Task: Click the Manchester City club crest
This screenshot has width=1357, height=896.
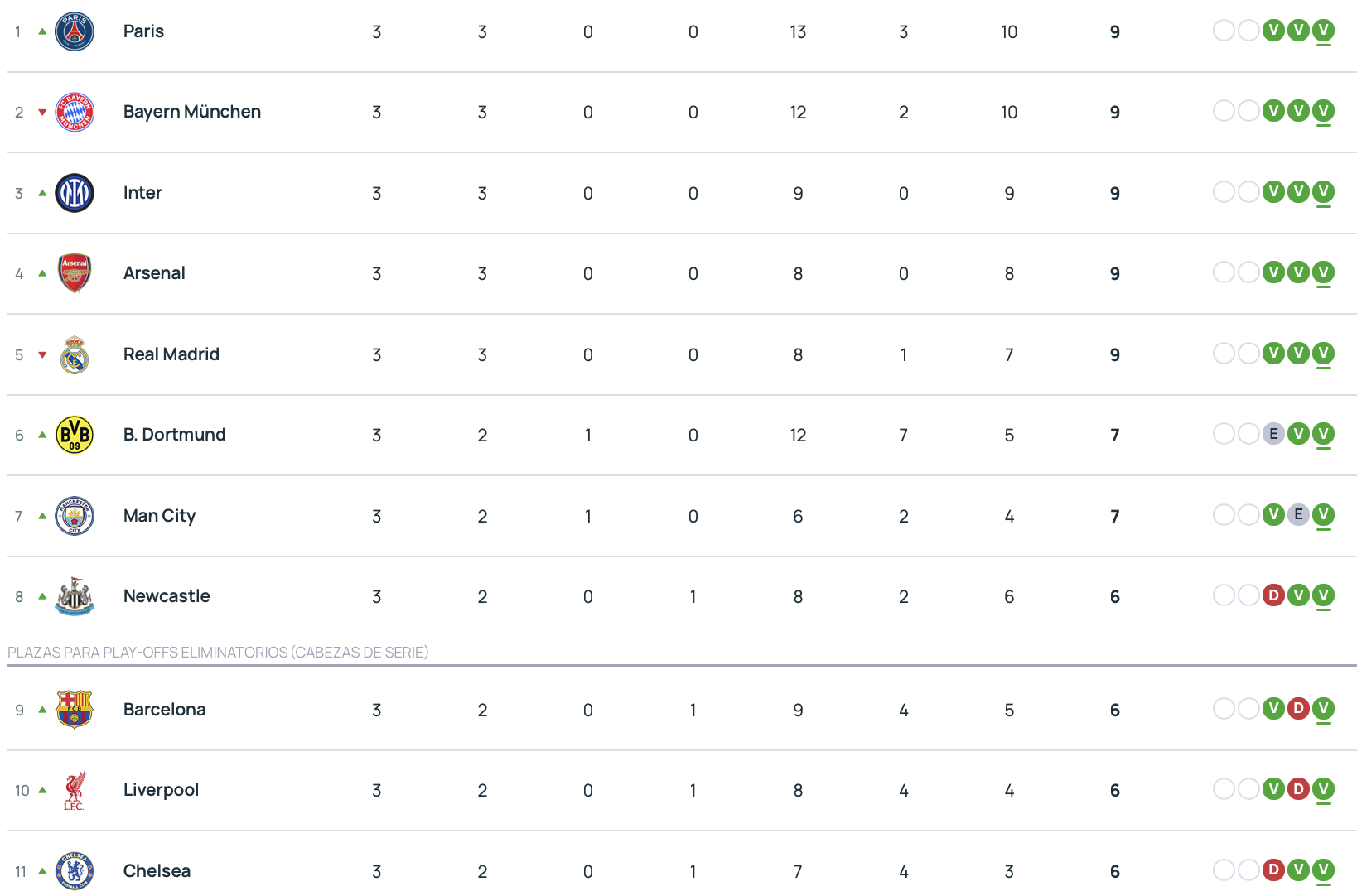Action: click(x=75, y=516)
